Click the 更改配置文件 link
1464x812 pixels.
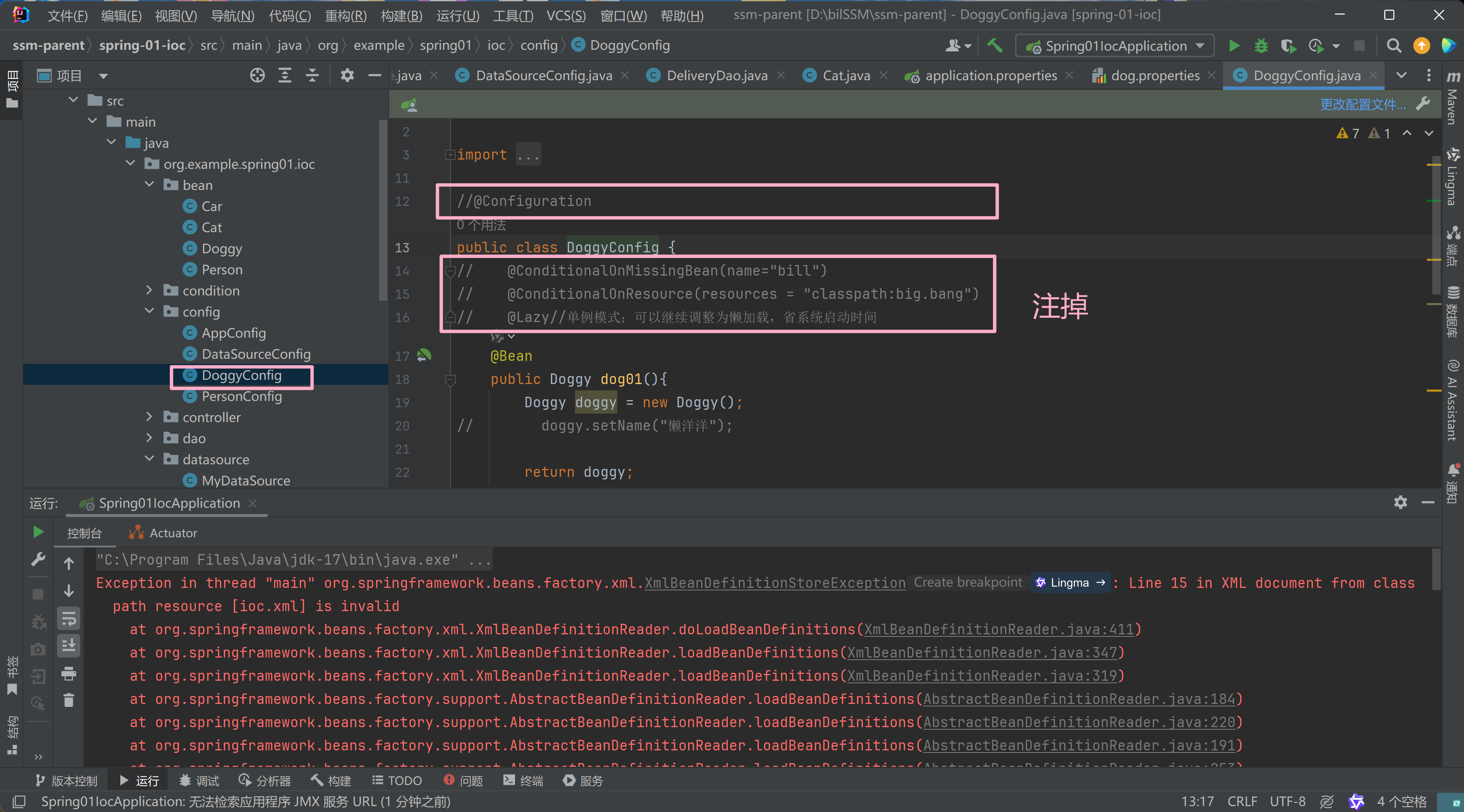(x=1362, y=105)
